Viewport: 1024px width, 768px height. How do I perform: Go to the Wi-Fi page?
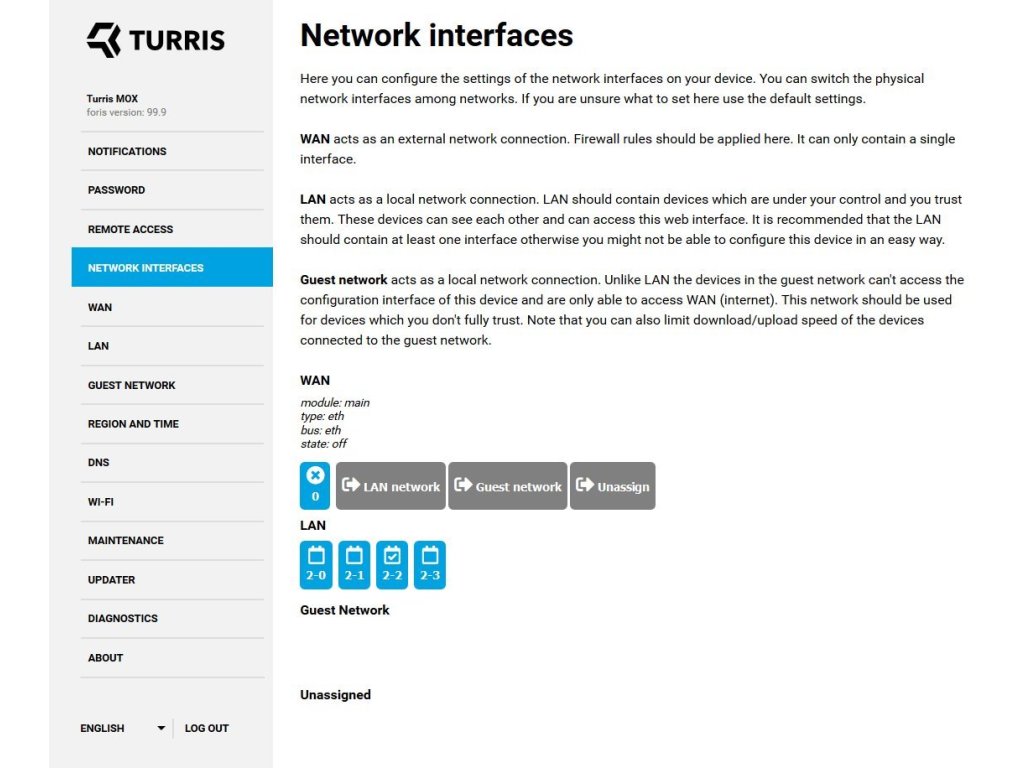click(100, 502)
